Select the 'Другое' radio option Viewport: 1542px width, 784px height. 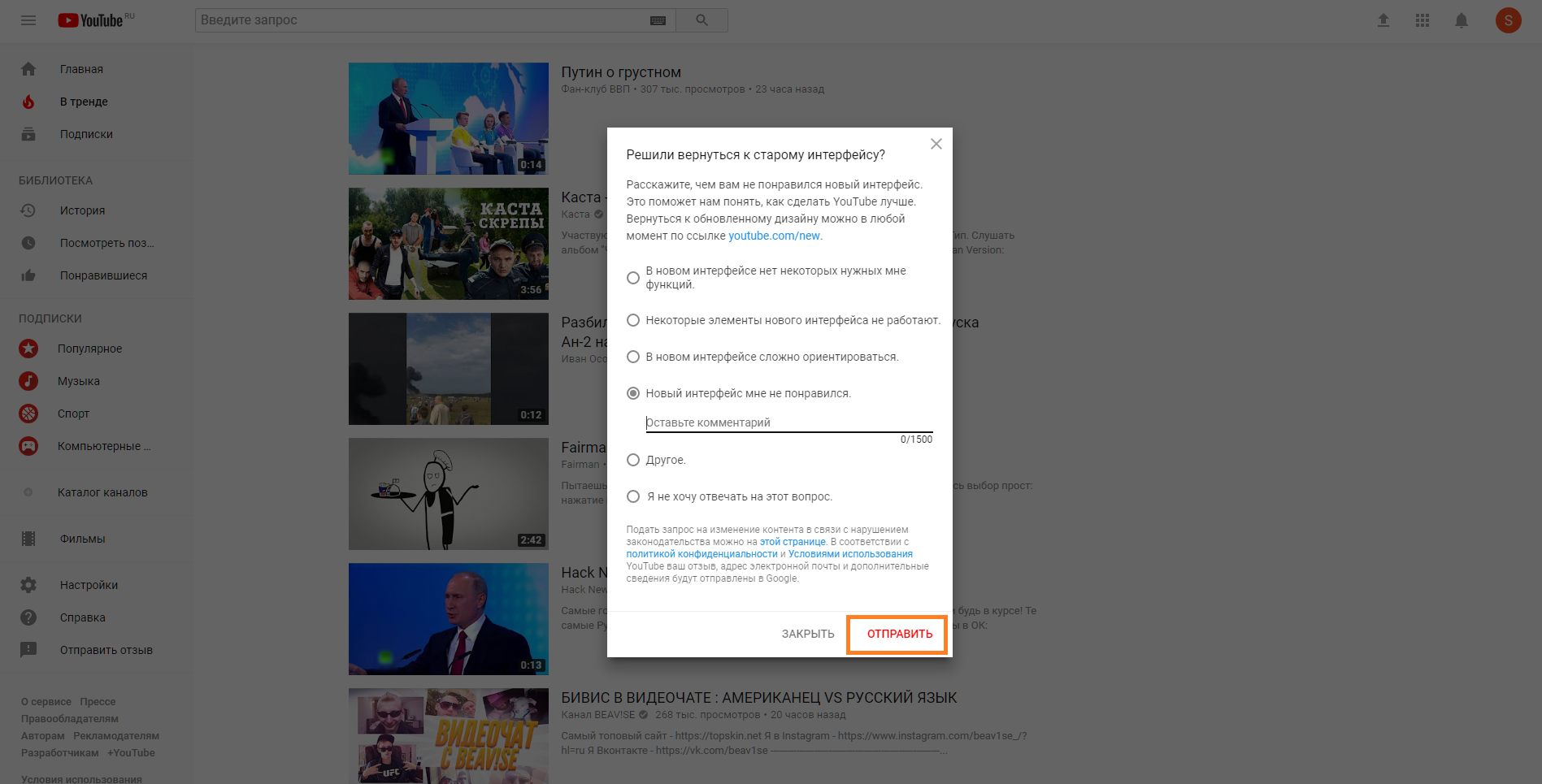click(x=633, y=460)
